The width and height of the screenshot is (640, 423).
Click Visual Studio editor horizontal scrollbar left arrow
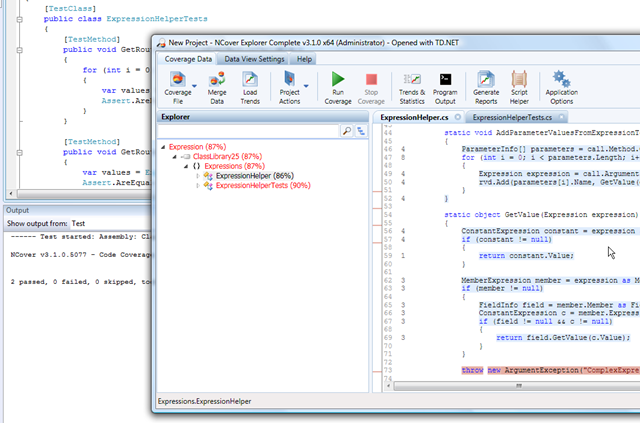[x=11, y=194]
